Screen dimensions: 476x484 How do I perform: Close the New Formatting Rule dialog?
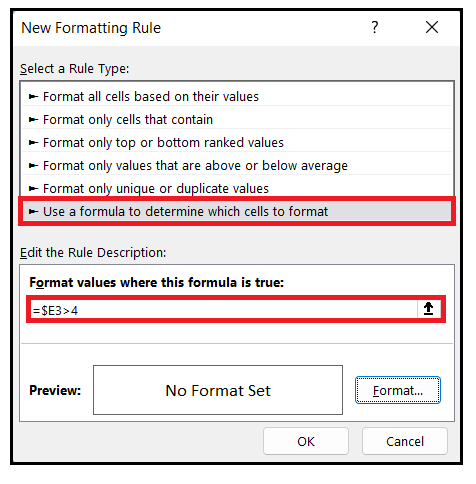(432, 27)
